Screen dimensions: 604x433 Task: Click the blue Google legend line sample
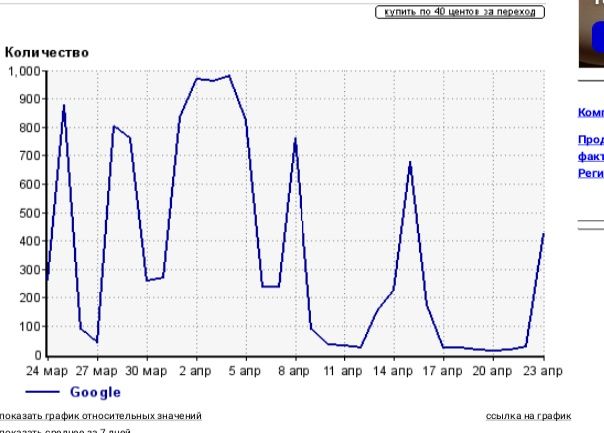click(43, 392)
